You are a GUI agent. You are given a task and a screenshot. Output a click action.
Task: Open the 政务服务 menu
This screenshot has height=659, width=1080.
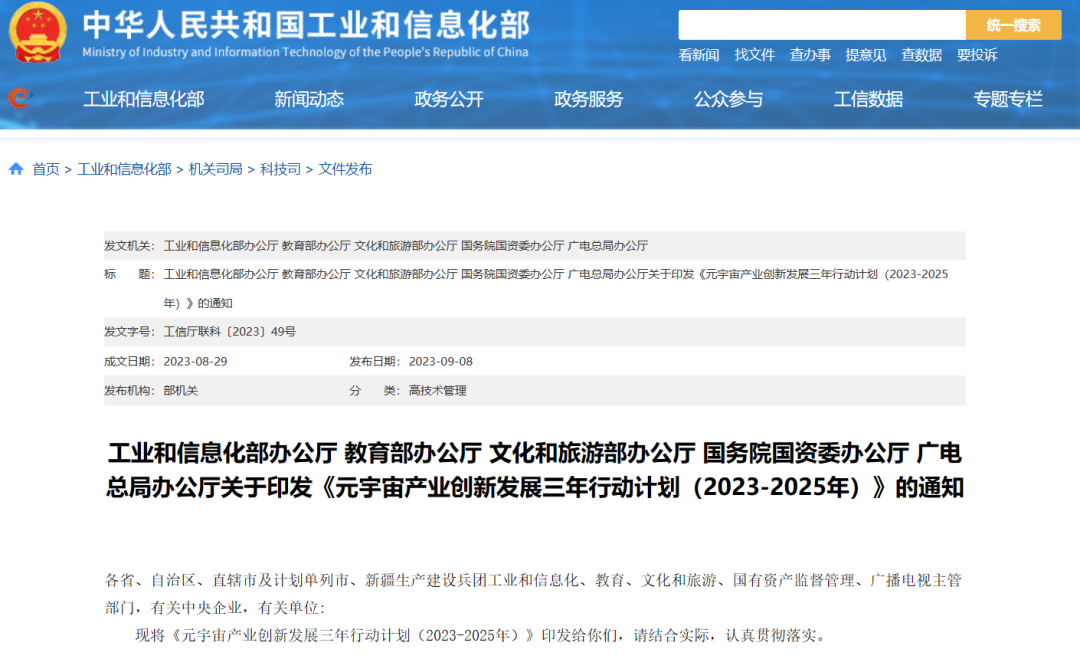[587, 99]
